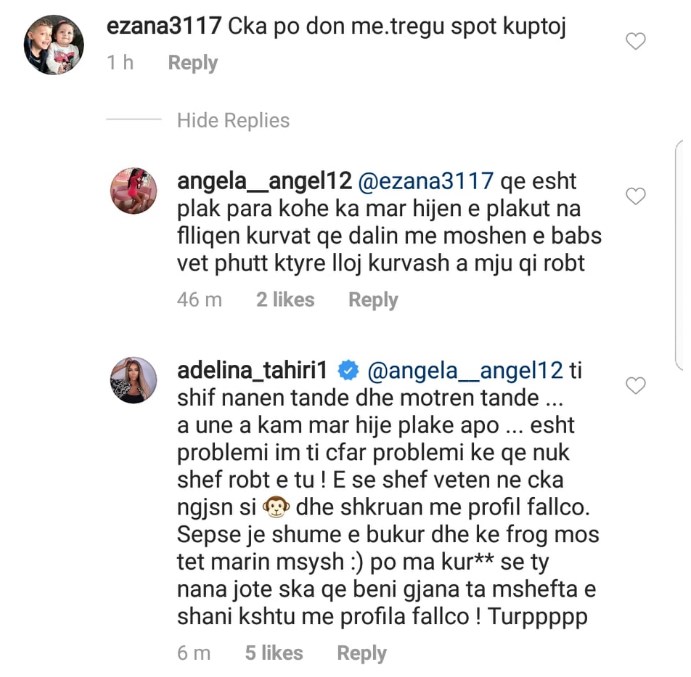Screen dimensions: 691x677
Task: Reply to ezana3117's comment
Action: pos(192,62)
